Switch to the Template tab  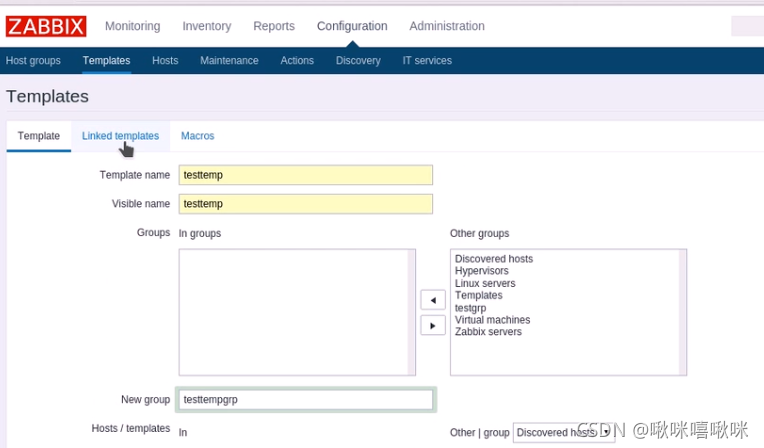click(x=38, y=136)
